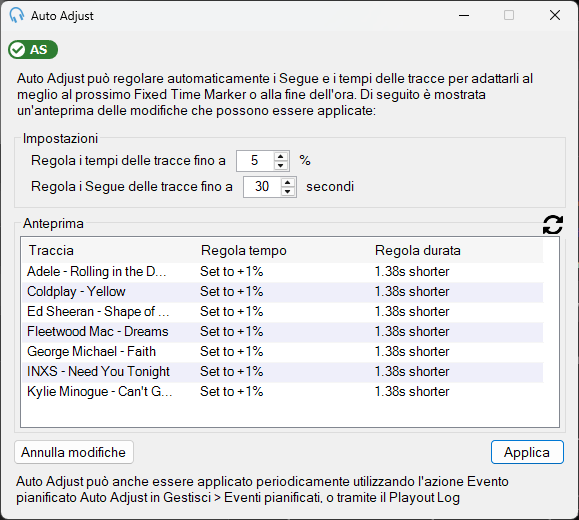Select the INXS - Need You Tonight row
The width and height of the screenshot is (579, 520).
coord(282,371)
